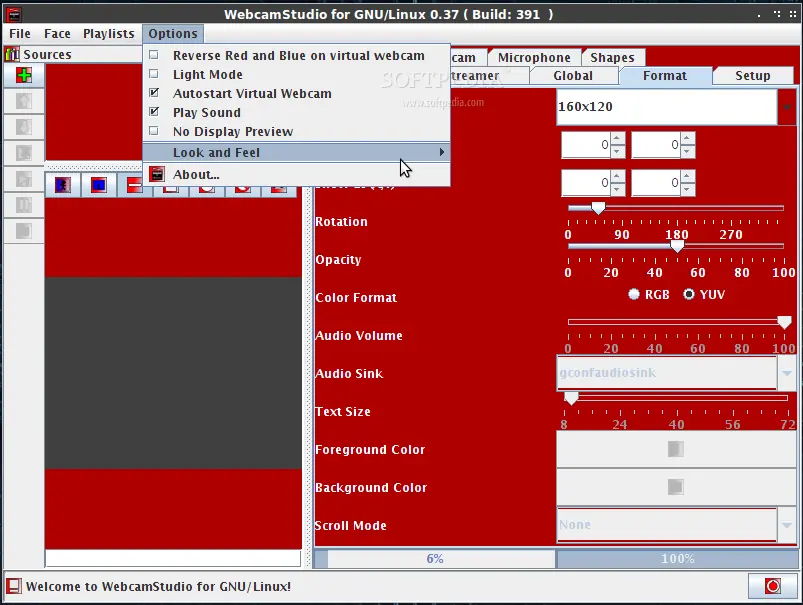Screen dimensions: 803x605
Task: Click the Background Color picker button
Action: 676,487
